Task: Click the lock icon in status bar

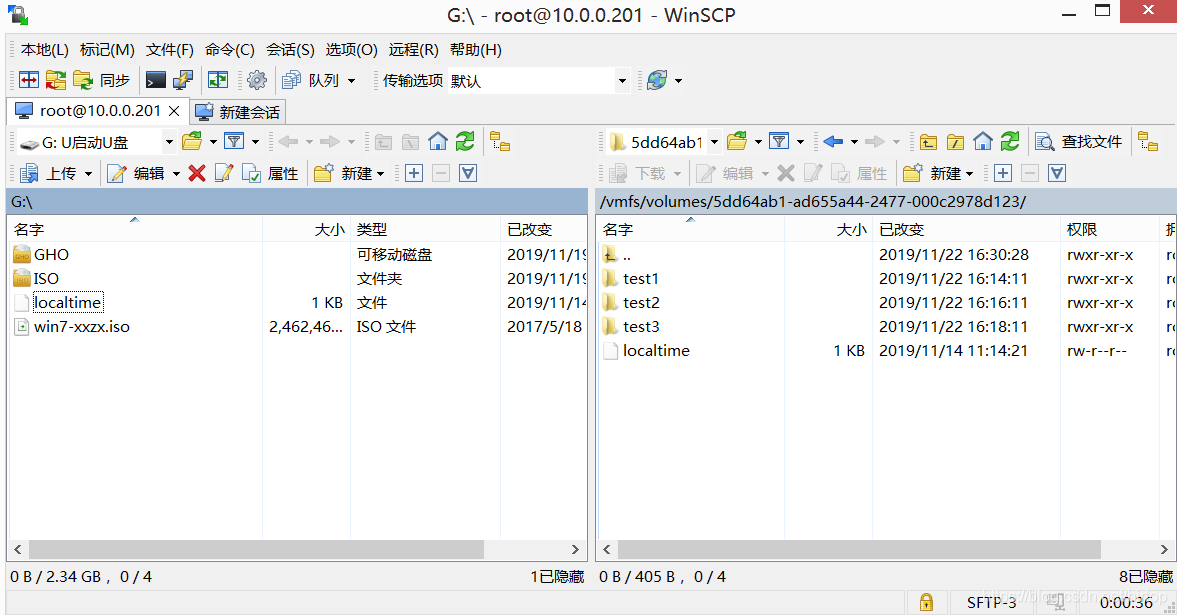Action: tap(926, 602)
